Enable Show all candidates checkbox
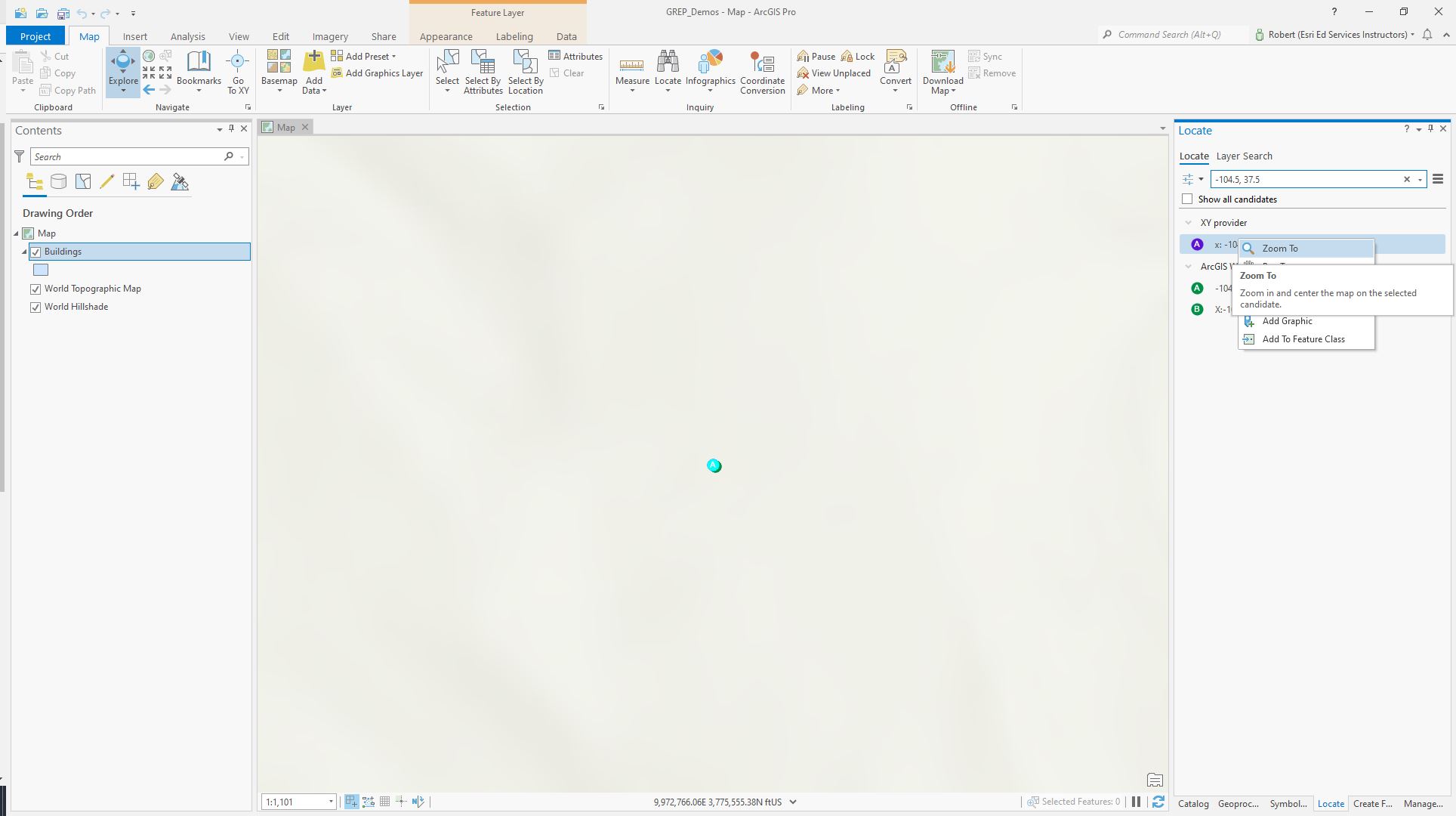 point(1187,199)
